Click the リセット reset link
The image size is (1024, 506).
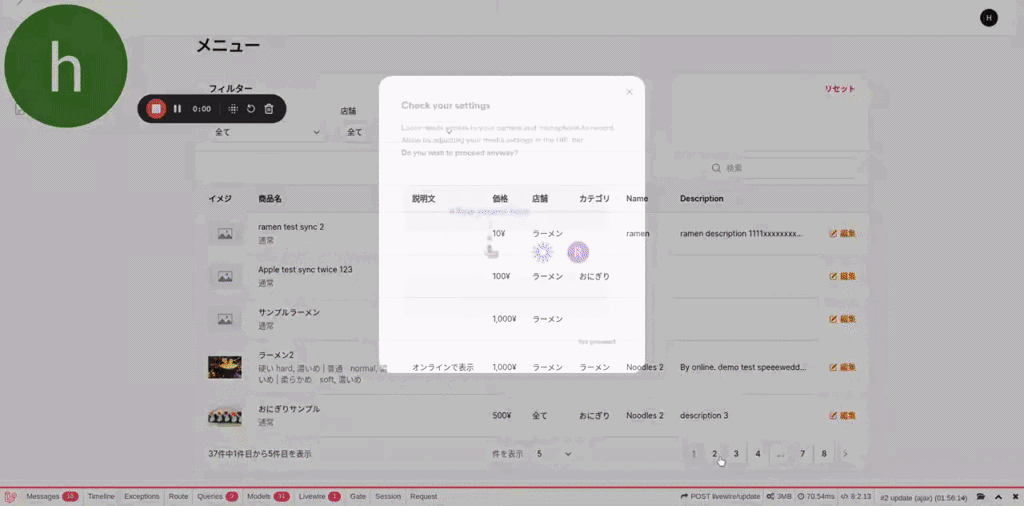[839, 89]
